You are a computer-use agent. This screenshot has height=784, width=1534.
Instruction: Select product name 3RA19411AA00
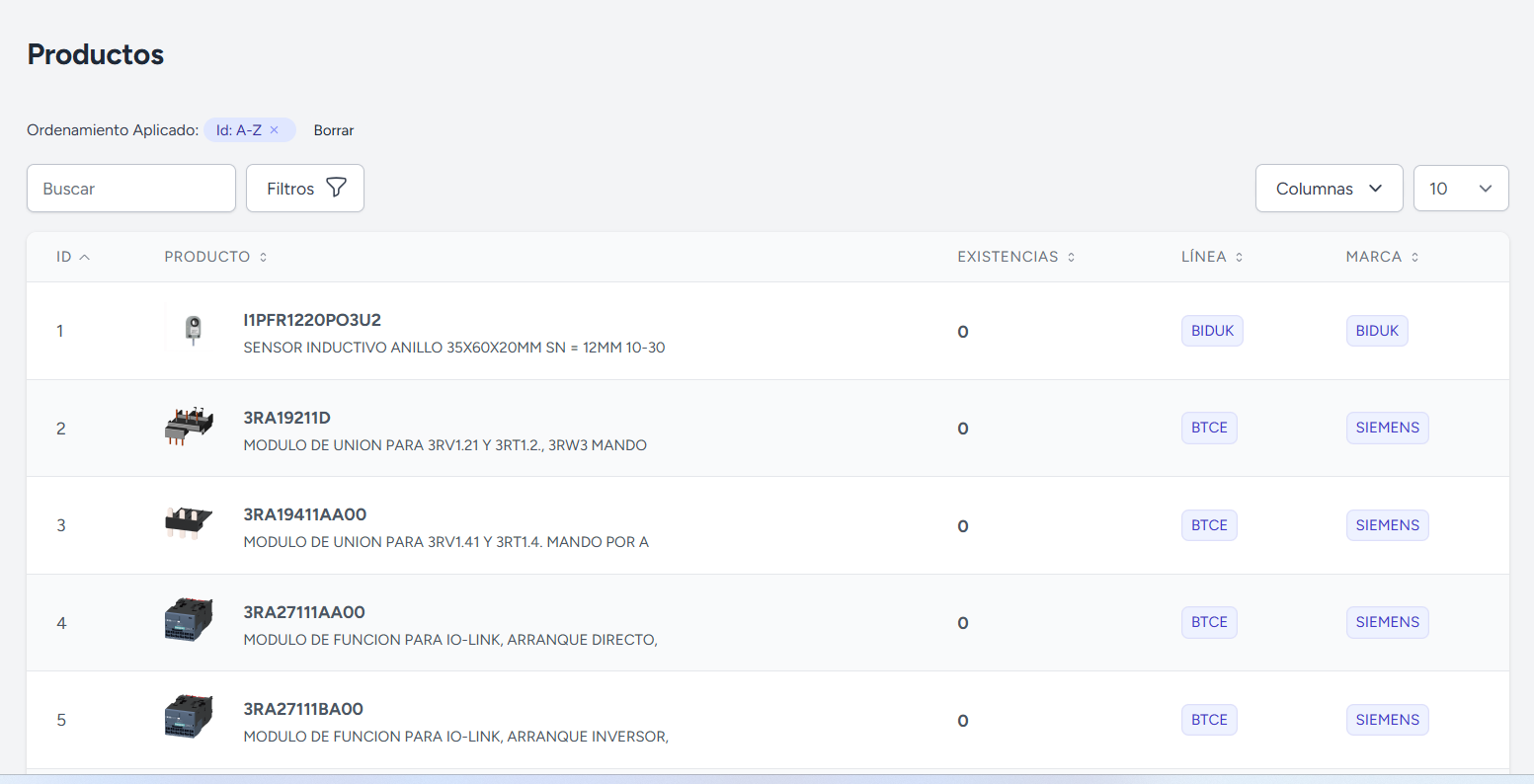(x=304, y=514)
